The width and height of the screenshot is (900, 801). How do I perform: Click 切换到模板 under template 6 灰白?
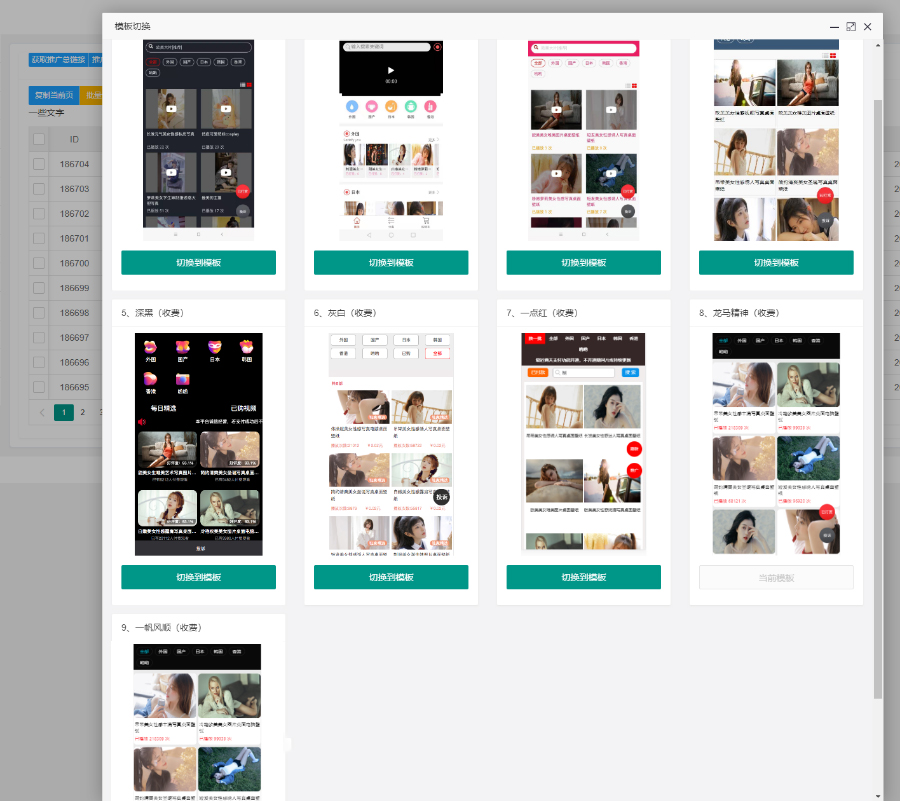[x=391, y=577]
